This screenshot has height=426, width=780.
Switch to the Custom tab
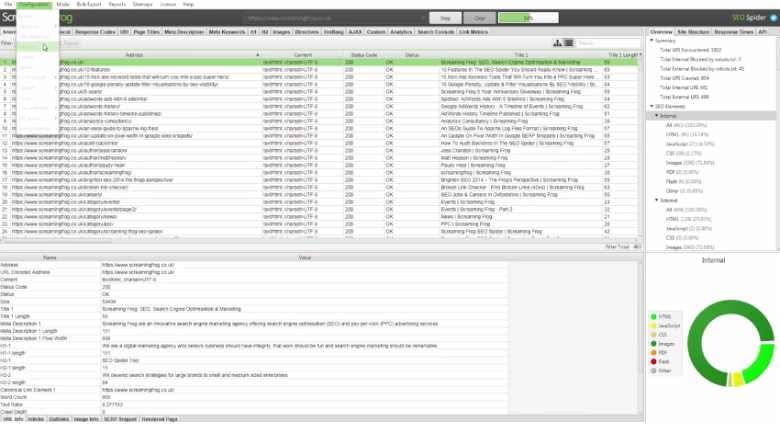tap(376, 32)
